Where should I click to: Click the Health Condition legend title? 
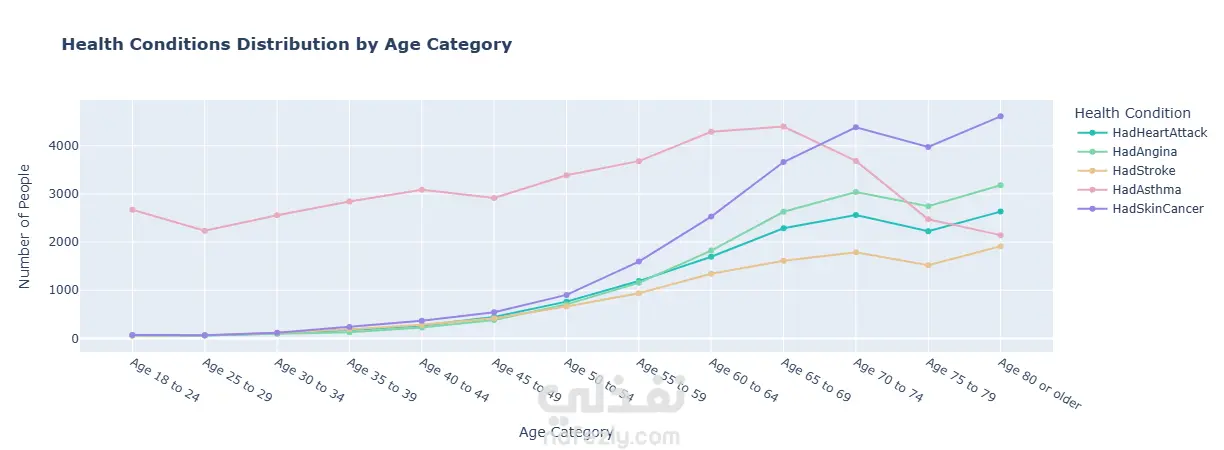coord(1131,113)
